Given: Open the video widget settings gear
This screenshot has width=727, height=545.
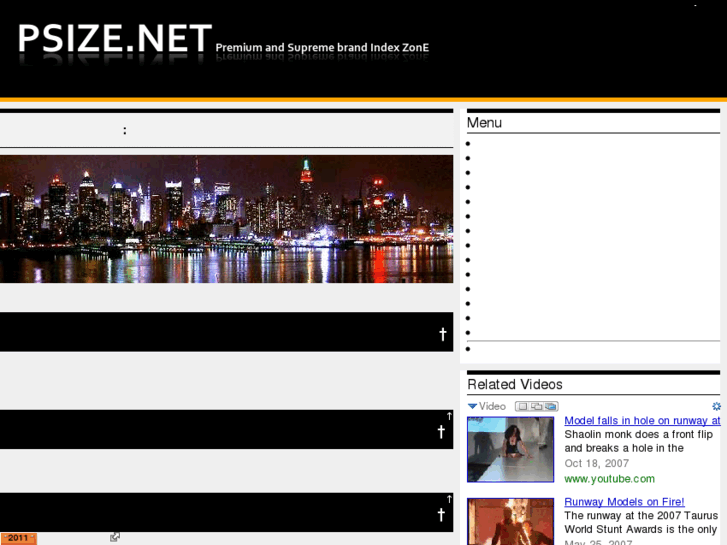Looking at the screenshot, I should click(716, 406).
